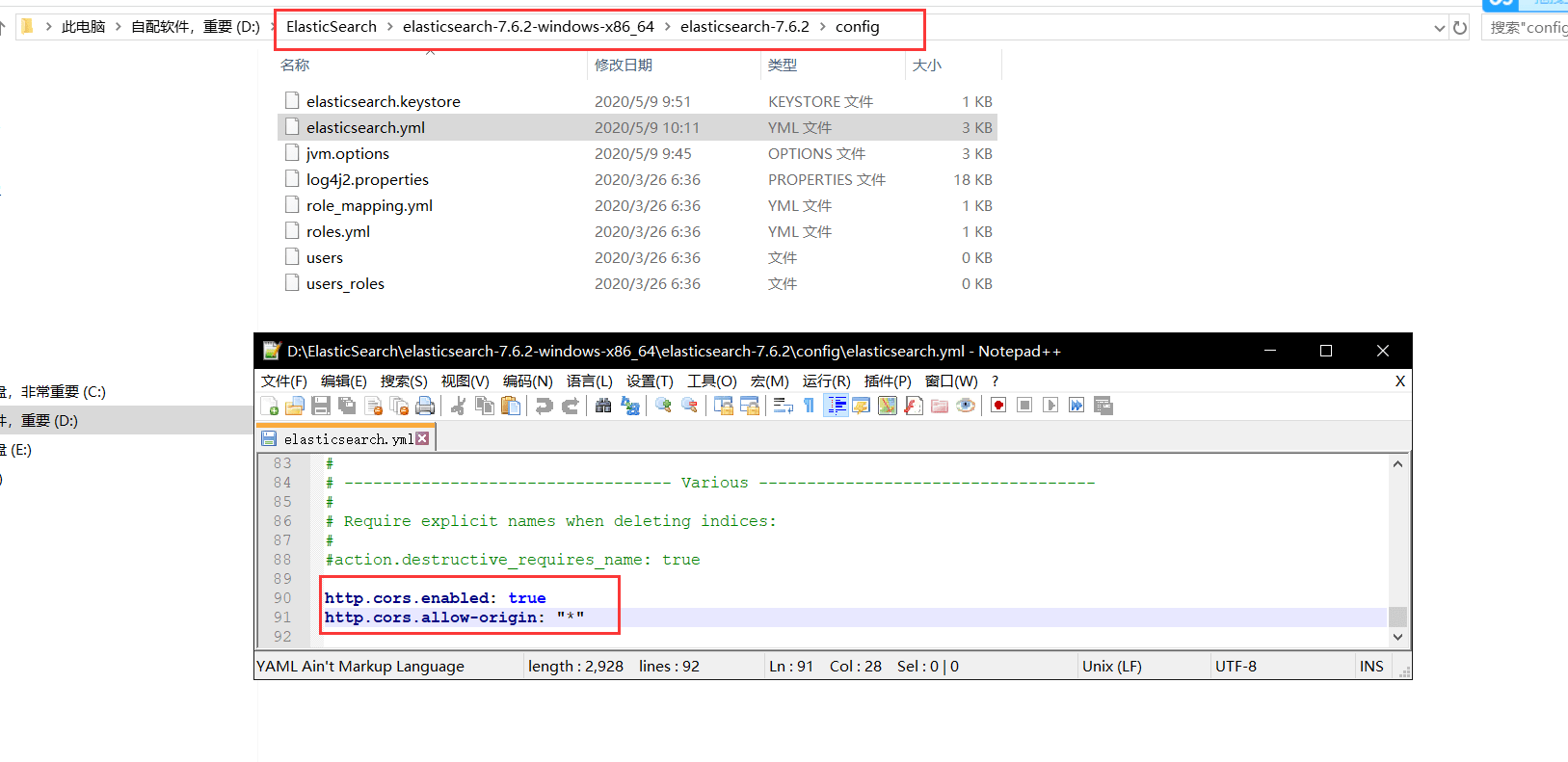Toggle synchronized vertical scrolling icon
Screen dimensions: 1568x762
(x=723, y=406)
